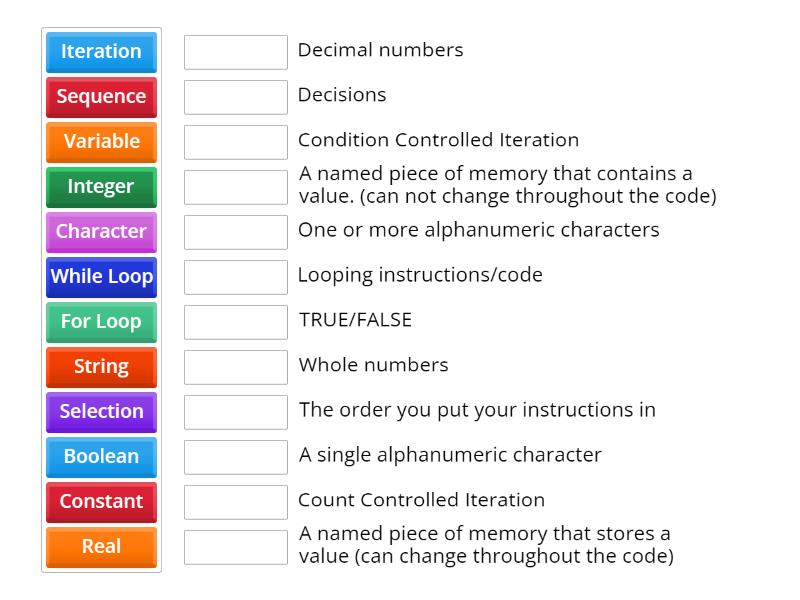800x600 pixels.
Task: Click the Boolean tile
Action: [101, 456]
